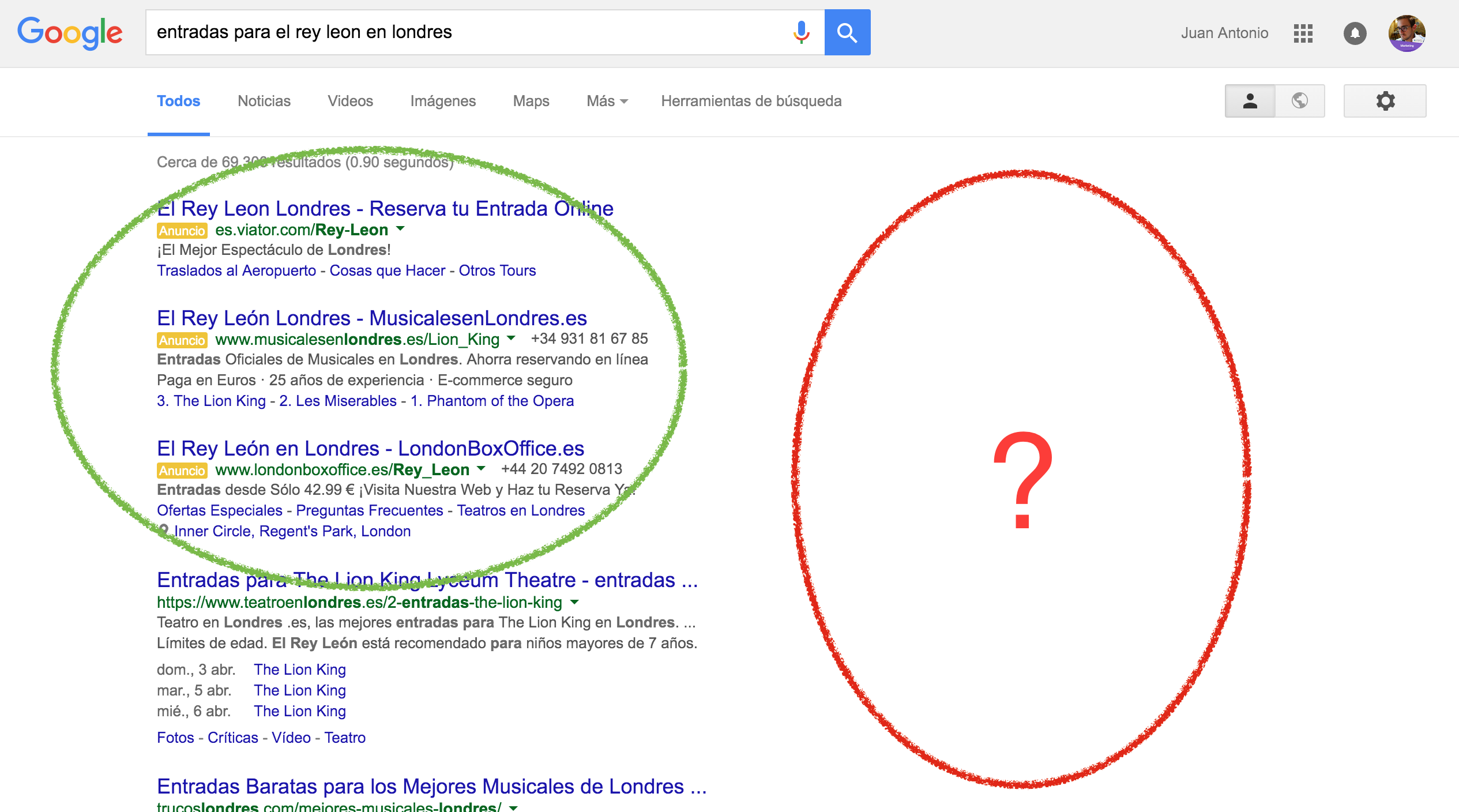Image resolution: width=1459 pixels, height=812 pixels.
Task: Open the 3. The Lion King sitelink
Action: click(211, 401)
